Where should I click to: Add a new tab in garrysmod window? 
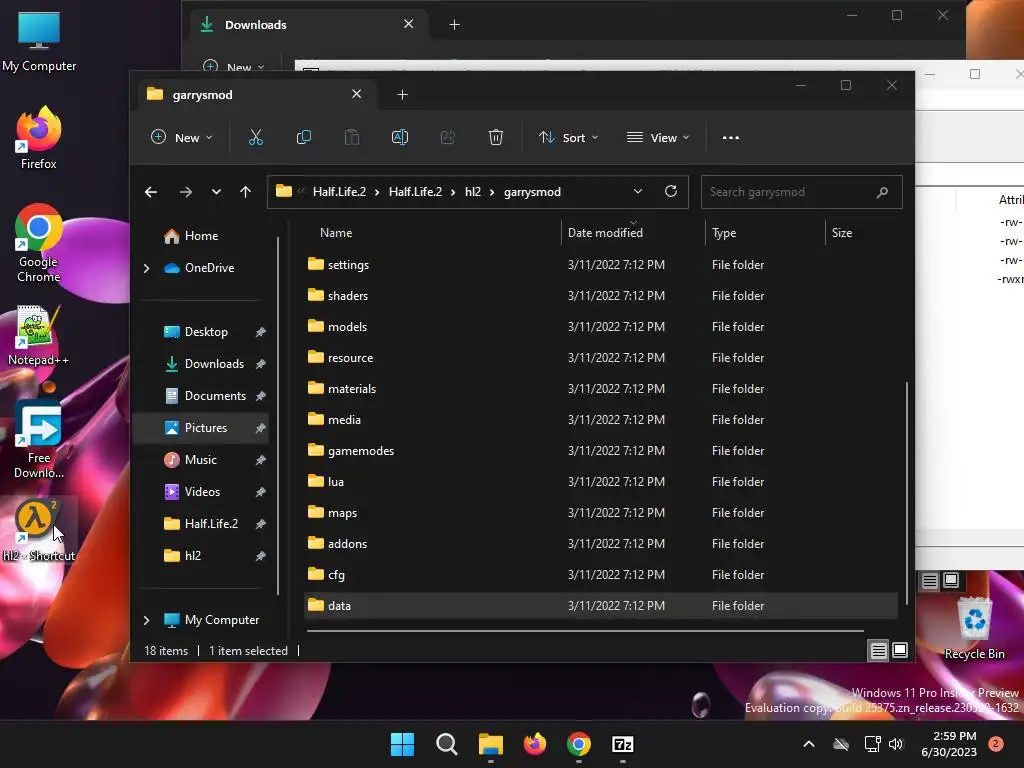coord(402,95)
